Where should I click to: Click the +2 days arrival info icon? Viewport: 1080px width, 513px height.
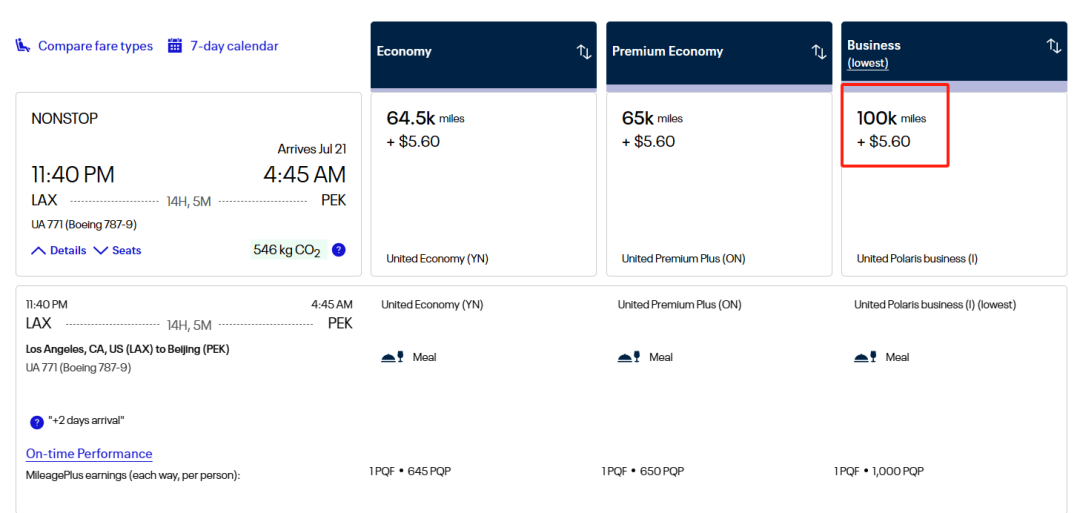pyautogui.click(x=36, y=421)
